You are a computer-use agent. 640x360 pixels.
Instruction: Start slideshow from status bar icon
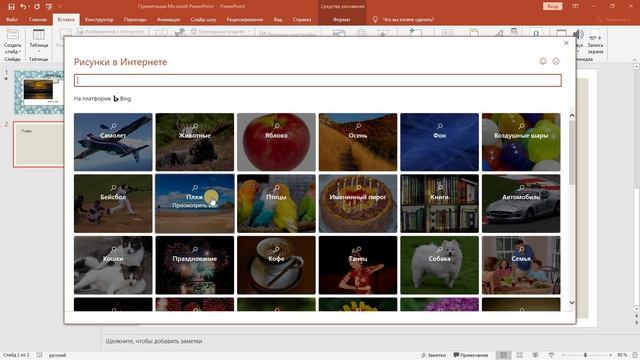point(551,355)
